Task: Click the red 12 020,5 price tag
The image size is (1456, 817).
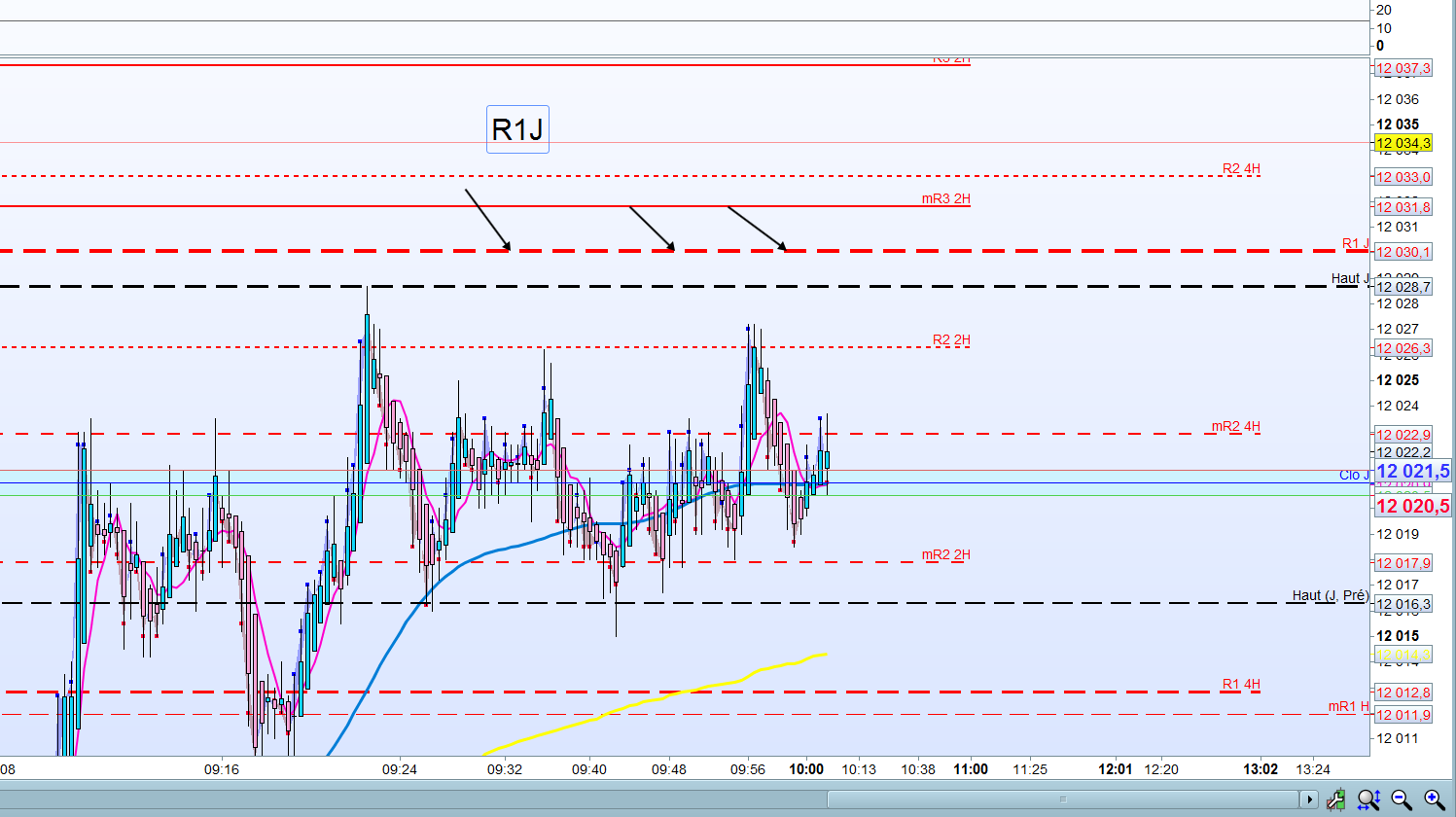Action: (x=1412, y=506)
